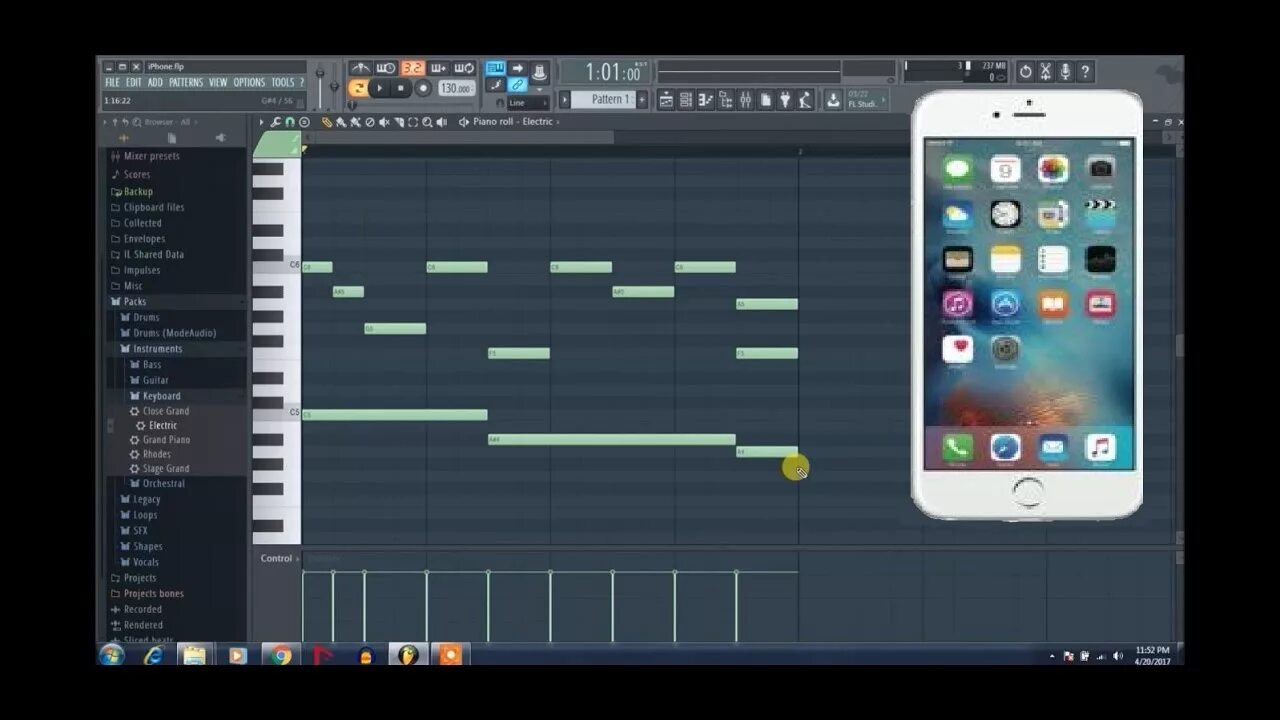Select the piano roll playback speaker tool
Viewport: 1280px width, 720px height.
[x=442, y=122]
